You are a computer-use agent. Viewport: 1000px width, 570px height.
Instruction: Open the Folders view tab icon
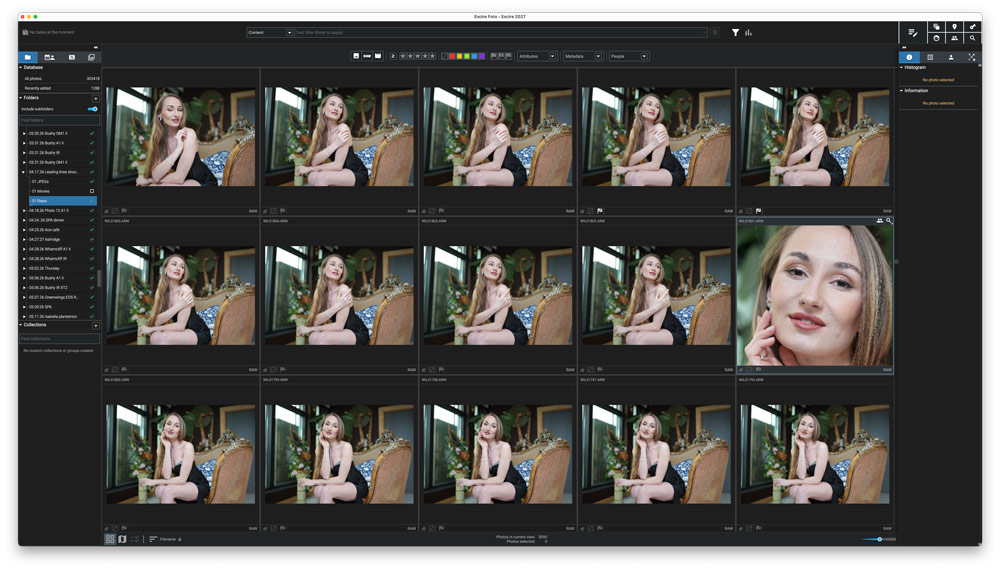pos(28,57)
